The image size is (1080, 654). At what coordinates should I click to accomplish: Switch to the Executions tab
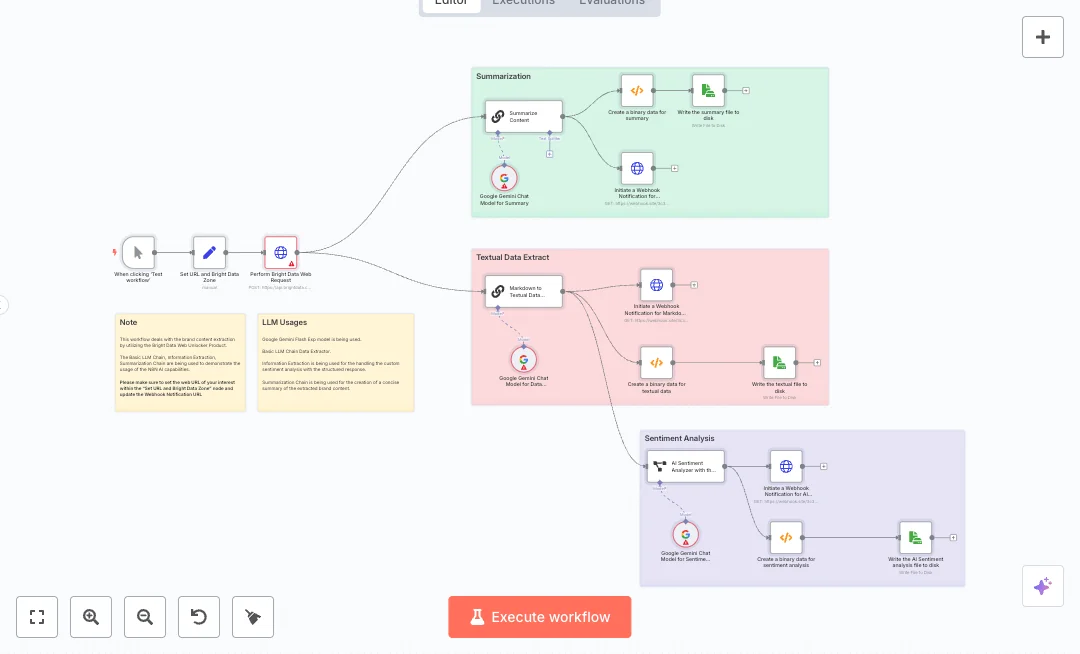pos(523,3)
